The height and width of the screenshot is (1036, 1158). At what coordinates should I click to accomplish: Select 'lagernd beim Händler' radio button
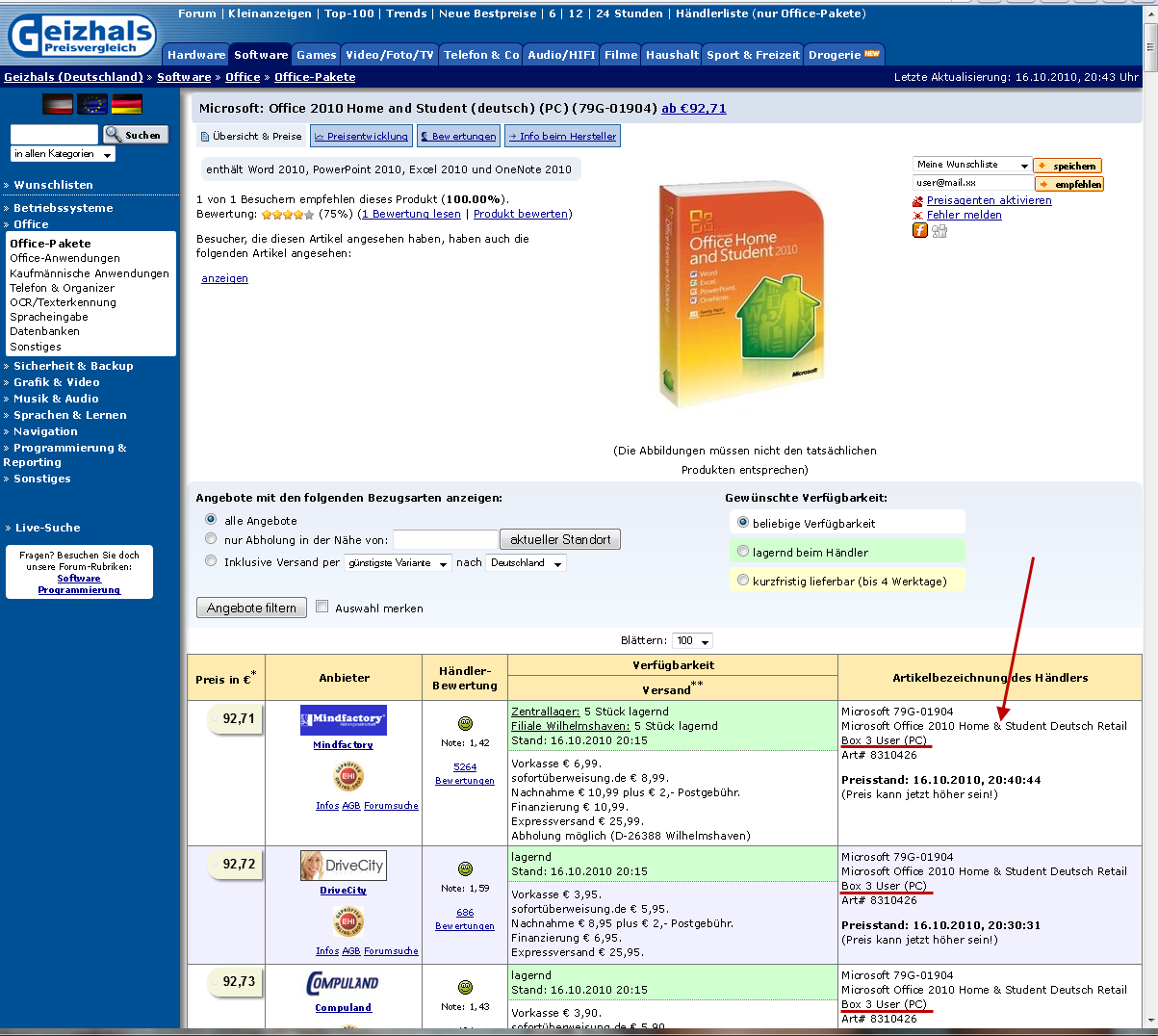tap(742, 552)
